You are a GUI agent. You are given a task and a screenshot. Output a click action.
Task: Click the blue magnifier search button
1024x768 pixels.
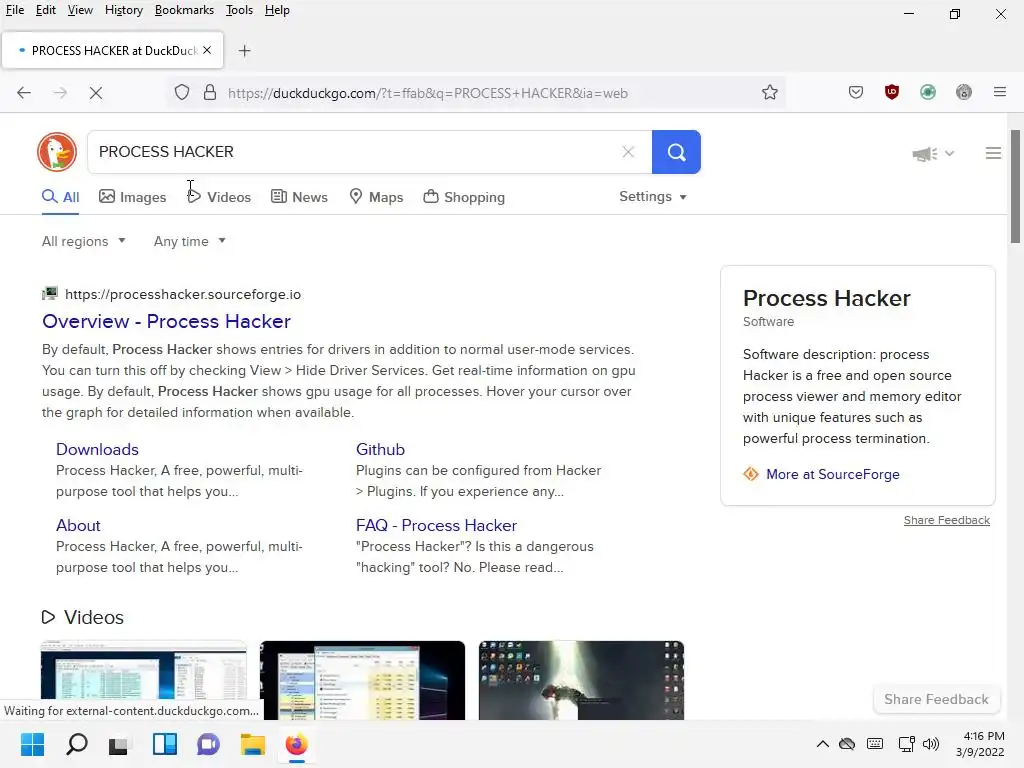(676, 152)
